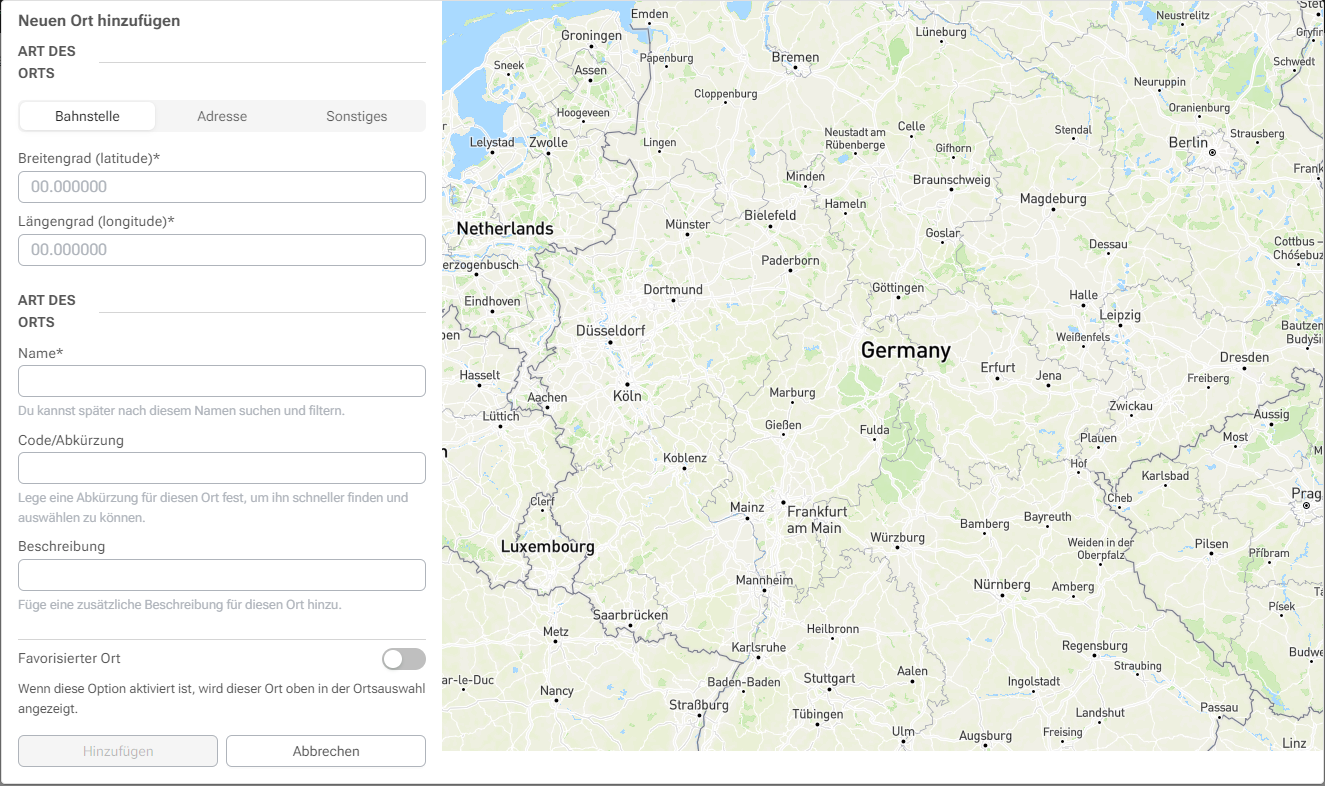Click the Breitengrad latitude input field
The image size is (1325, 786).
tap(222, 187)
